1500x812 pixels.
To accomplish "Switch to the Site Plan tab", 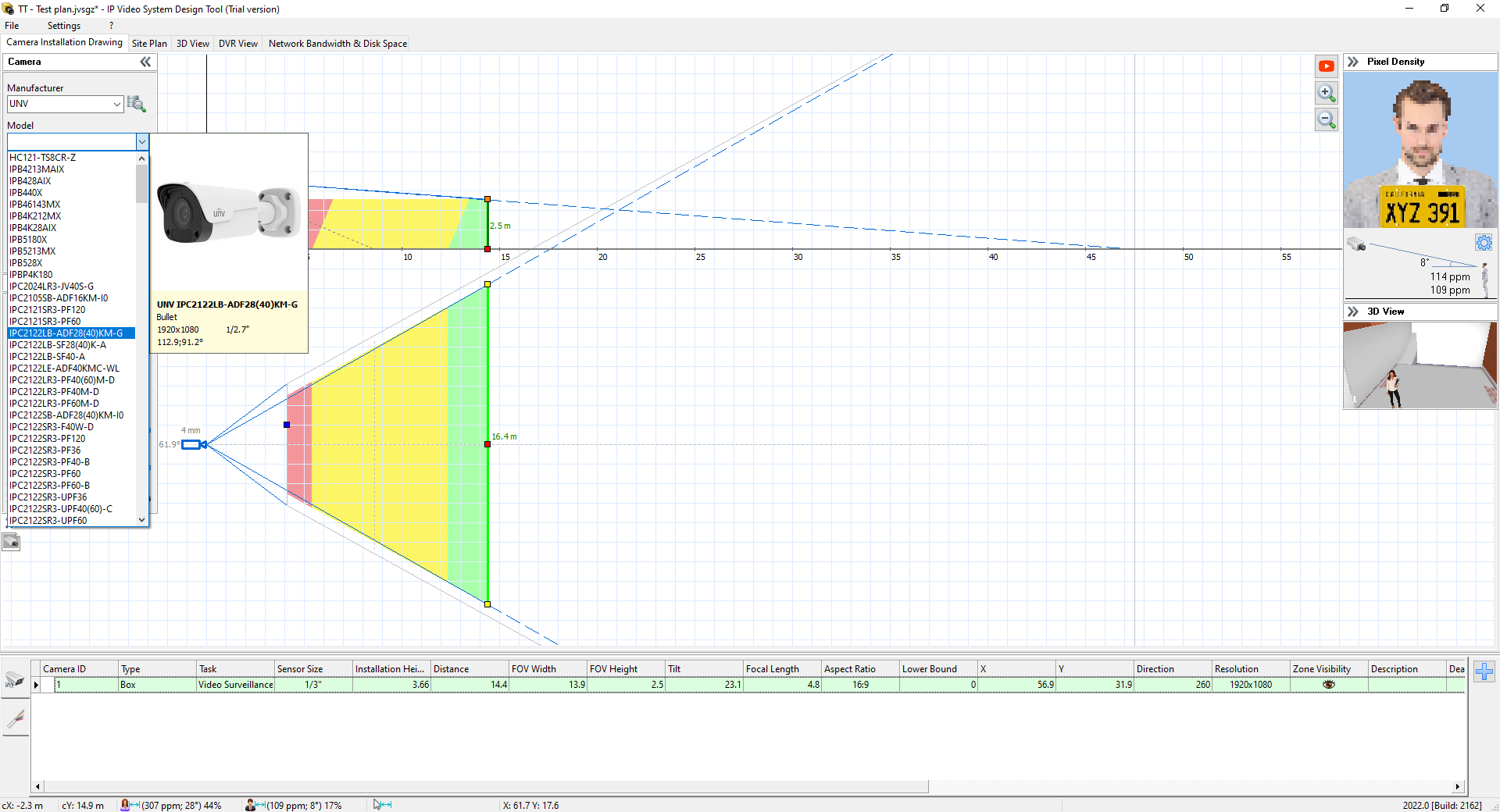I will (x=149, y=44).
